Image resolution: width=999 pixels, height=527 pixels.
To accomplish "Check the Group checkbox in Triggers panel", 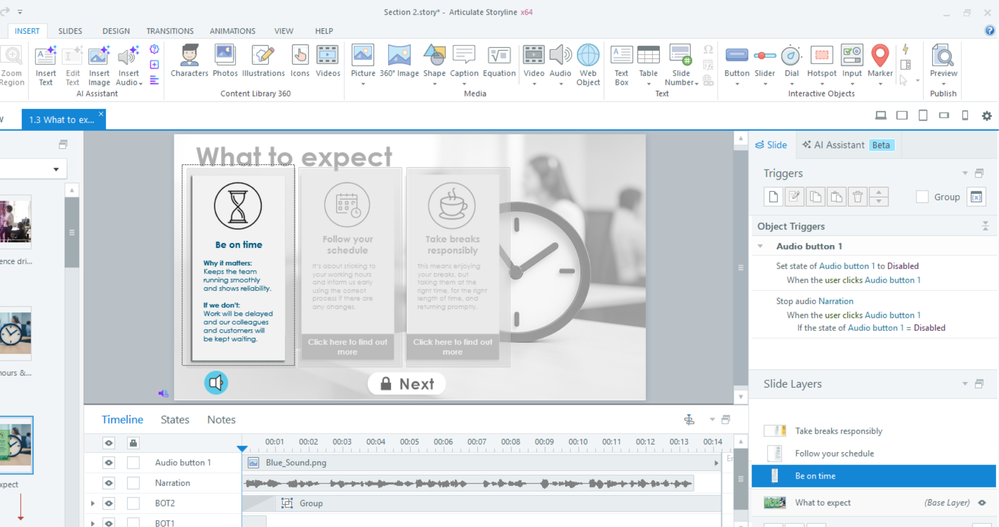I will [922, 197].
